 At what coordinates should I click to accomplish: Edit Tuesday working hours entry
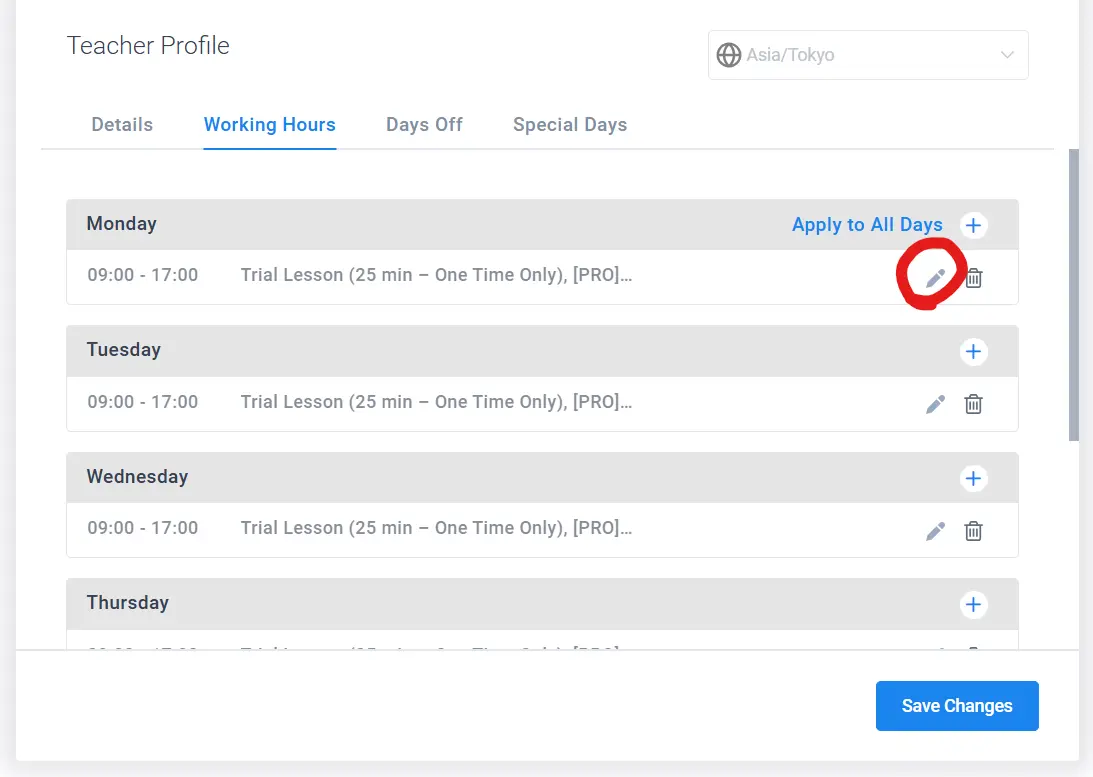point(935,404)
